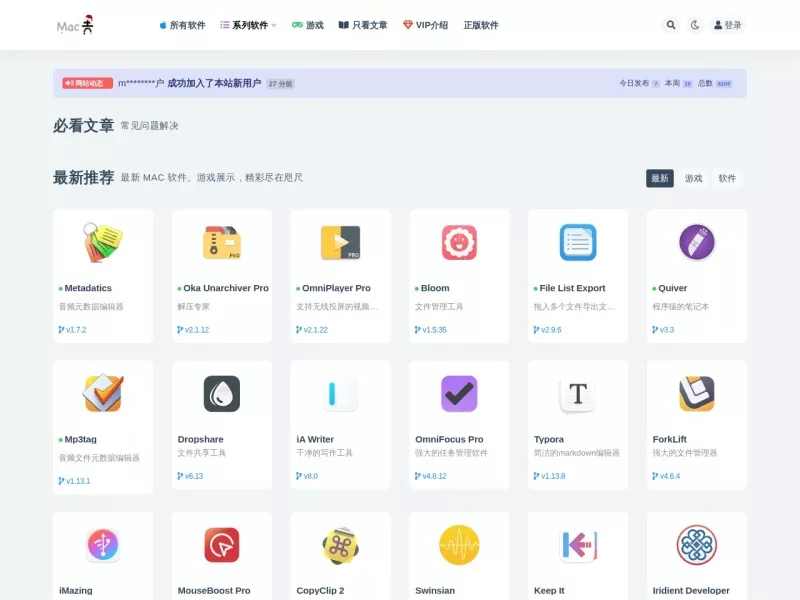The image size is (800, 600).
Task: Click the 登录 login button
Action: pyautogui.click(x=728, y=25)
